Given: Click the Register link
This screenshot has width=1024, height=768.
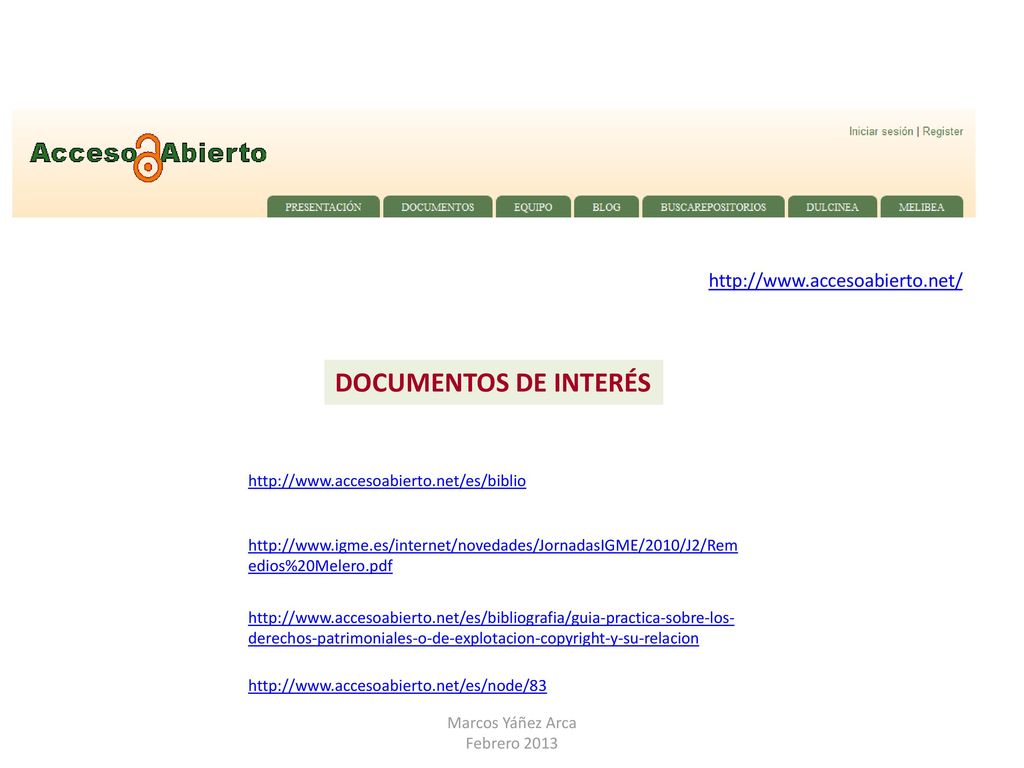Looking at the screenshot, I should 942,131.
